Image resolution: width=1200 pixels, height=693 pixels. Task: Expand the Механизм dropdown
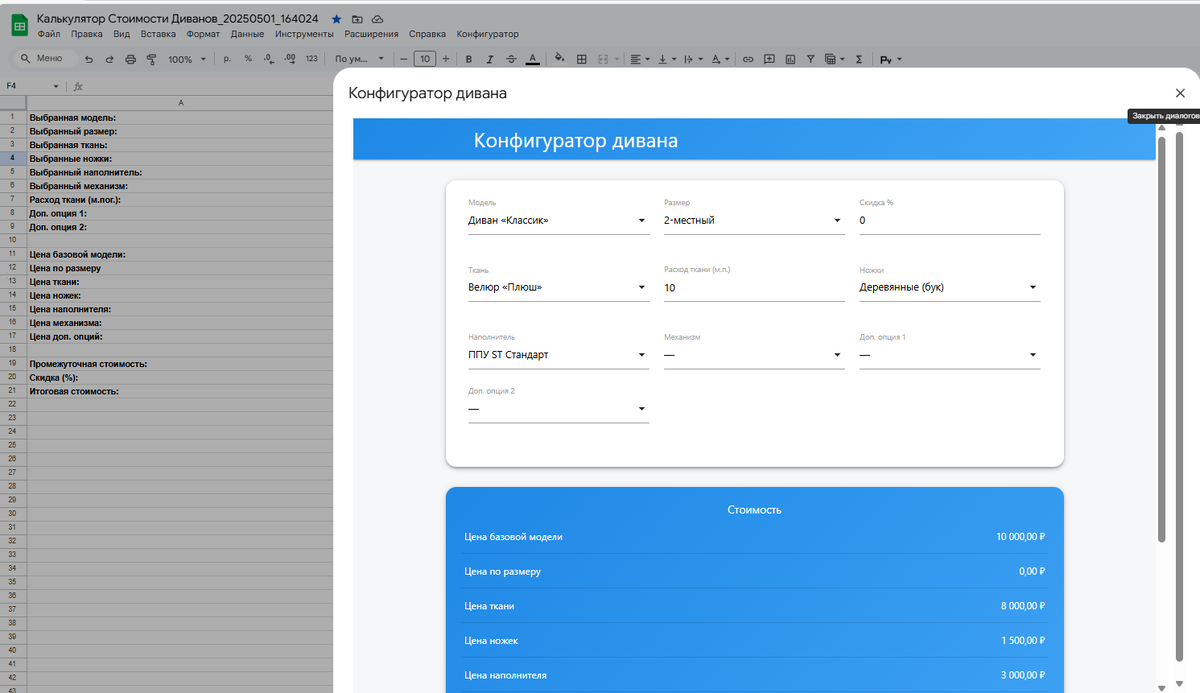[x=754, y=355]
